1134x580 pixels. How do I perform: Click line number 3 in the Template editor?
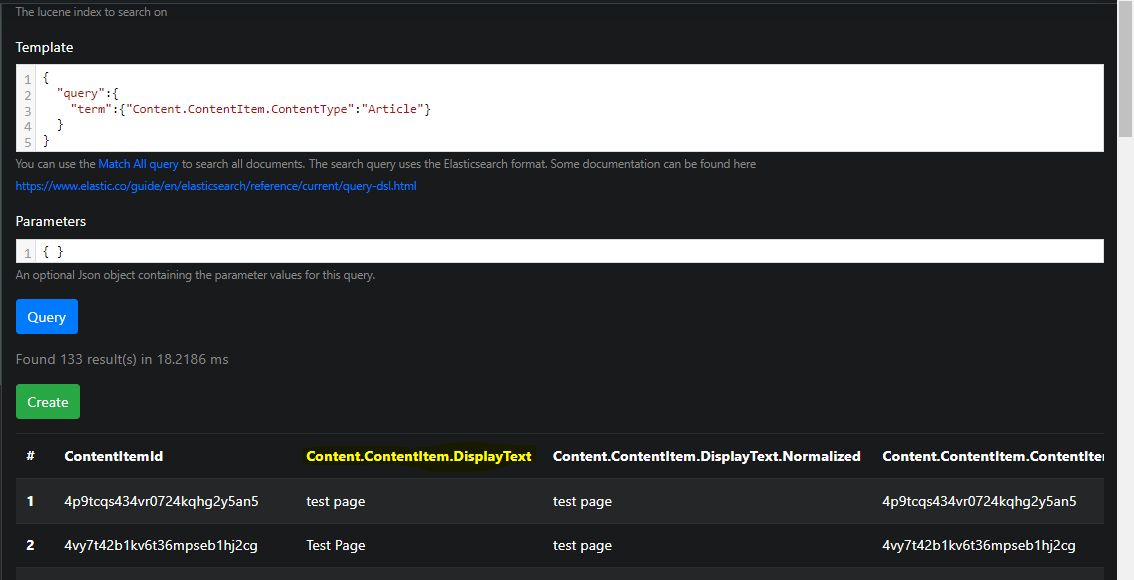(x=26, y=110)
